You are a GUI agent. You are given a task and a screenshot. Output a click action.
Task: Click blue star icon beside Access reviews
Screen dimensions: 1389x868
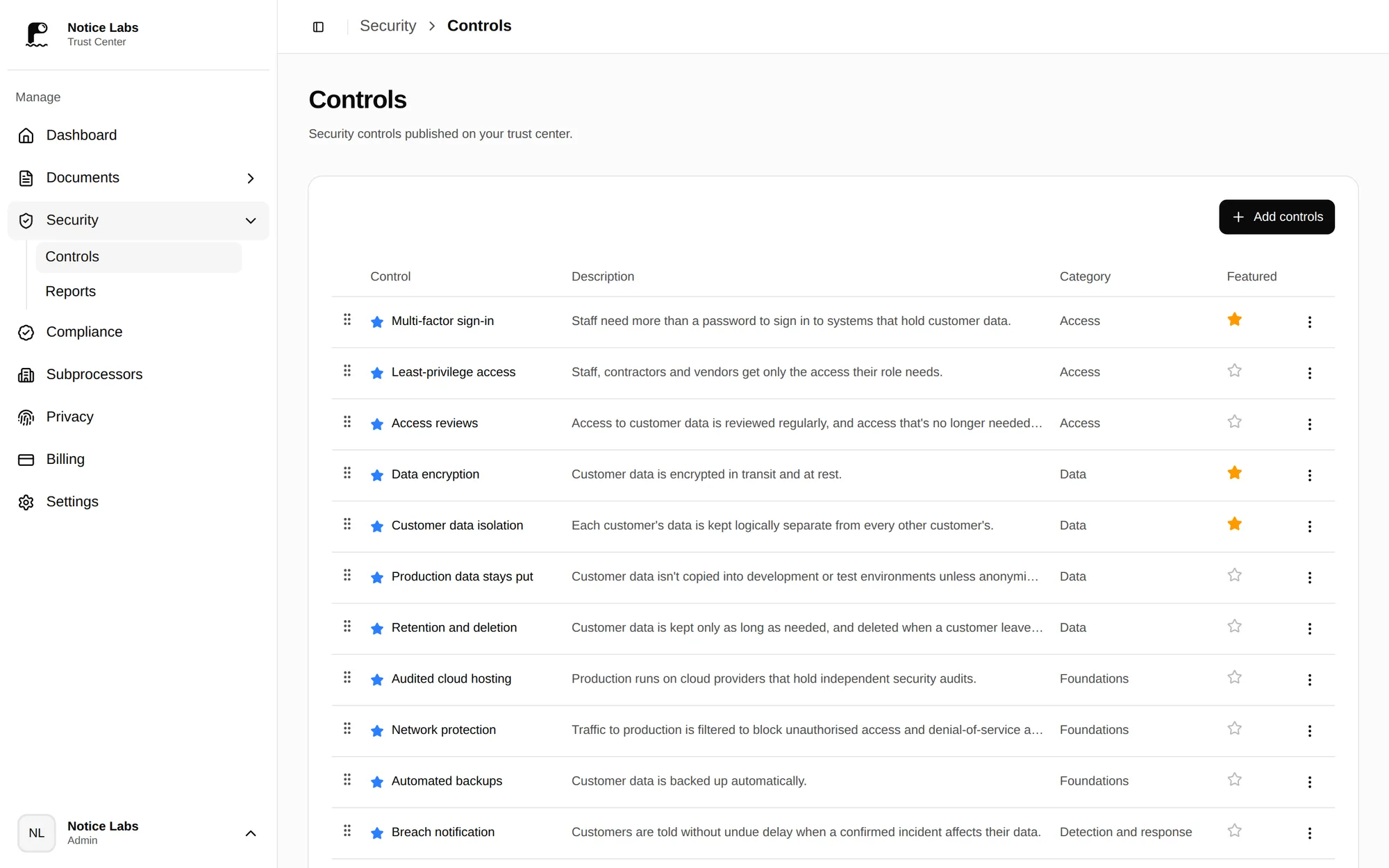377,424
